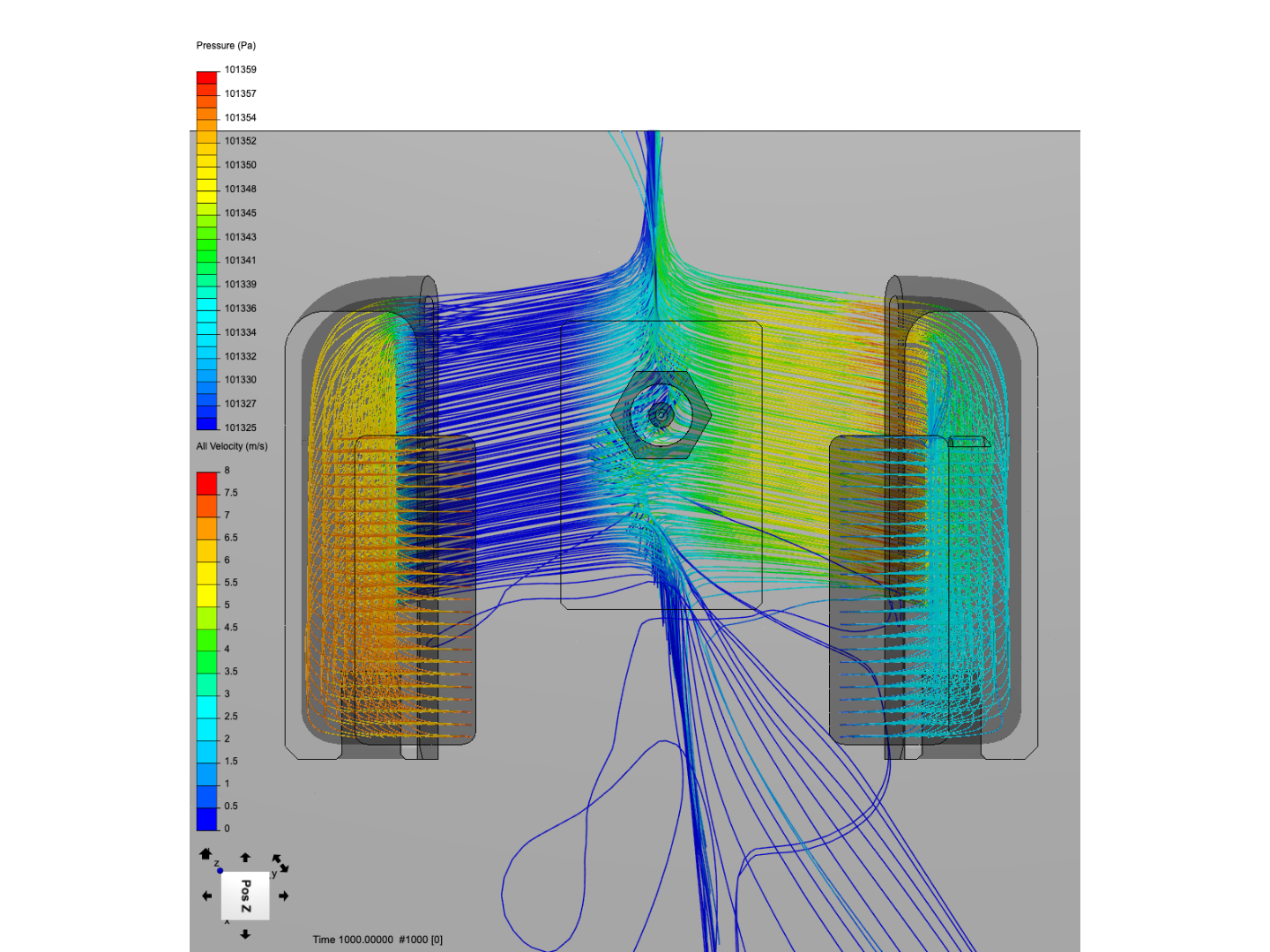The image size is (1270, 952).
Task: Click the blue z-axis dot on view cube
Action: pos(220,871)
